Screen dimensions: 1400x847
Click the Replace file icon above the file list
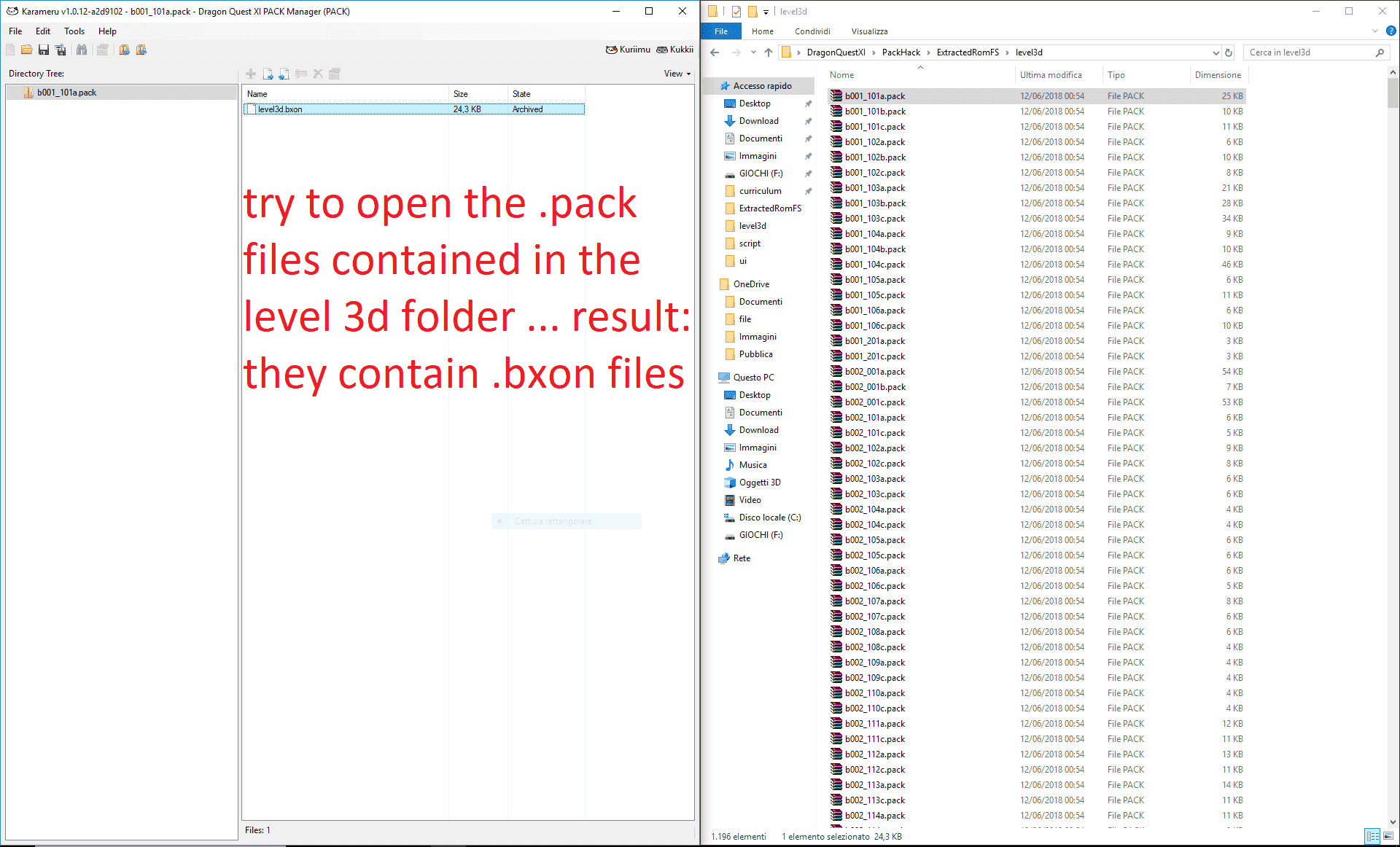(x=284, y=74)
